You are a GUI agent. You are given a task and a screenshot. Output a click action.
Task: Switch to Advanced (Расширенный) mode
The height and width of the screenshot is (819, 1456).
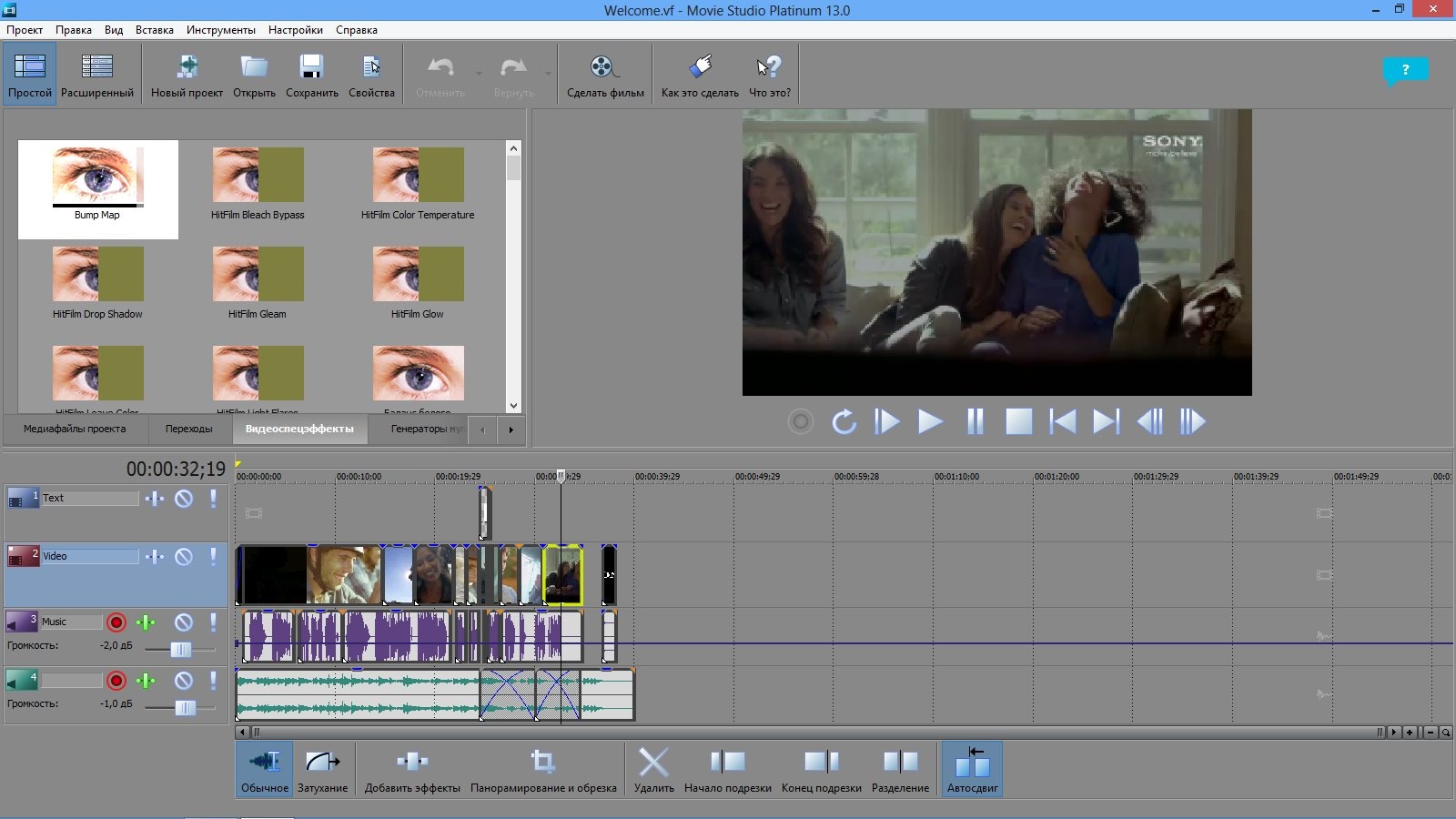(x=96, y=75)
